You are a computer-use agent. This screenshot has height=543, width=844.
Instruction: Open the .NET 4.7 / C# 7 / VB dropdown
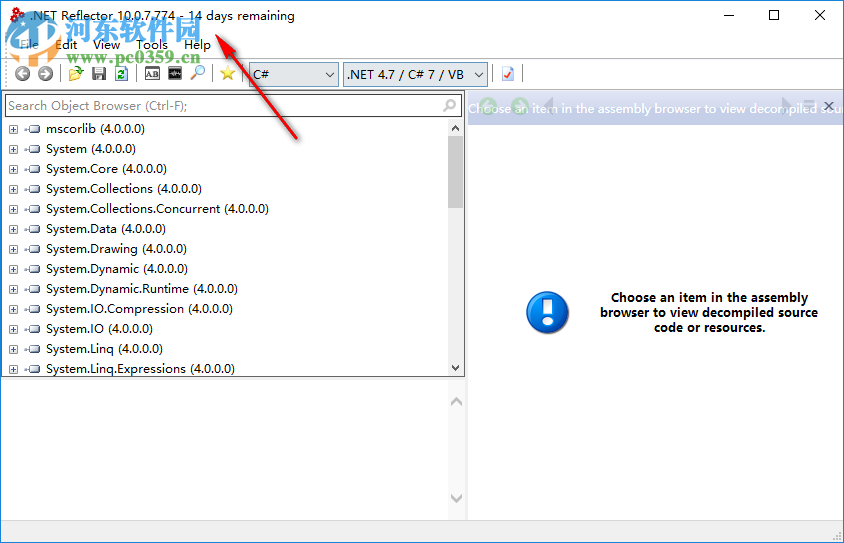pyautogui.click(x=415, y=74)
